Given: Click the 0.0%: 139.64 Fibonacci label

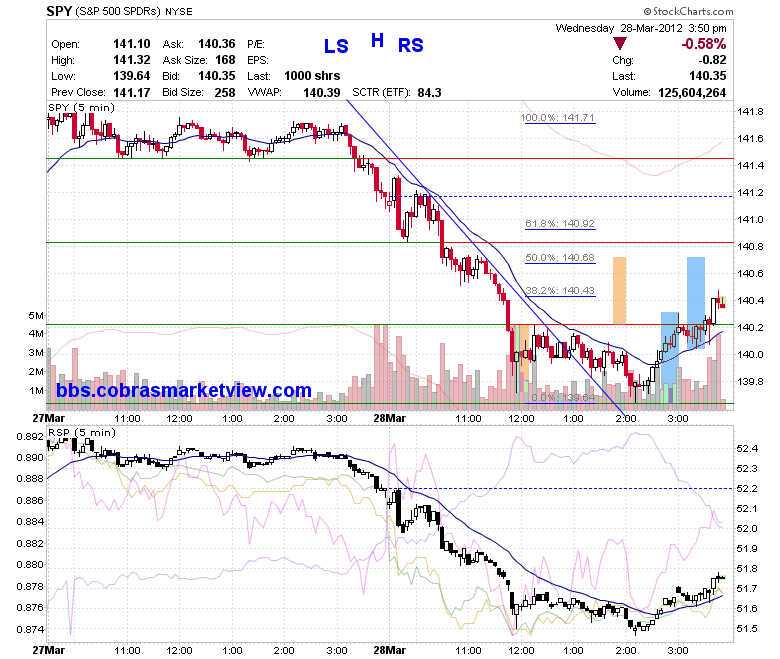Looking at the screenshot, I should [x=563, y=397].
